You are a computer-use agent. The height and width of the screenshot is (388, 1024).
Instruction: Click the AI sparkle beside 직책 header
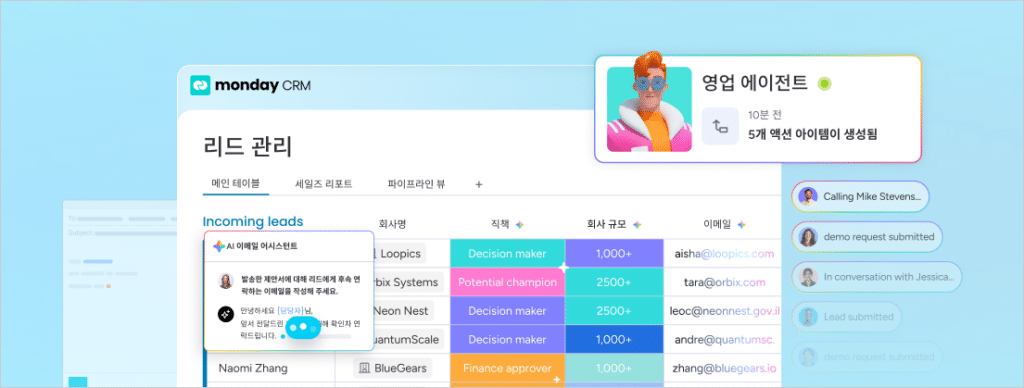[x=520, y=224]
